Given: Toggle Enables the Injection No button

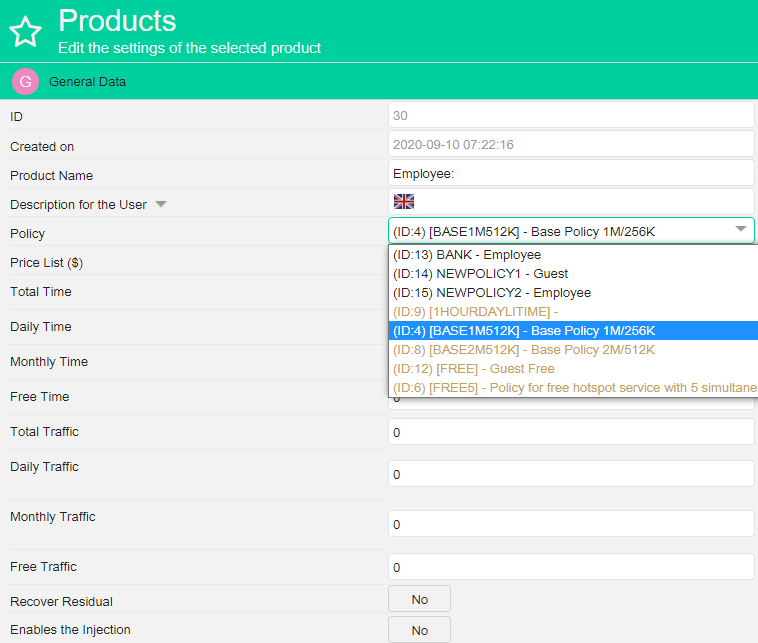Looking at the screenshot, I should pyautogui.click(x=419, y=630).
